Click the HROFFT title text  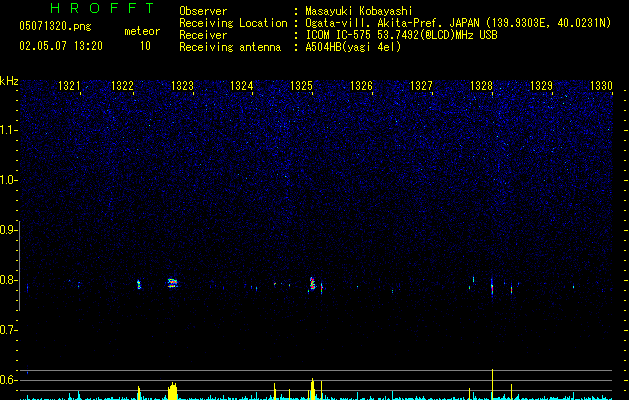coord(102,8)
